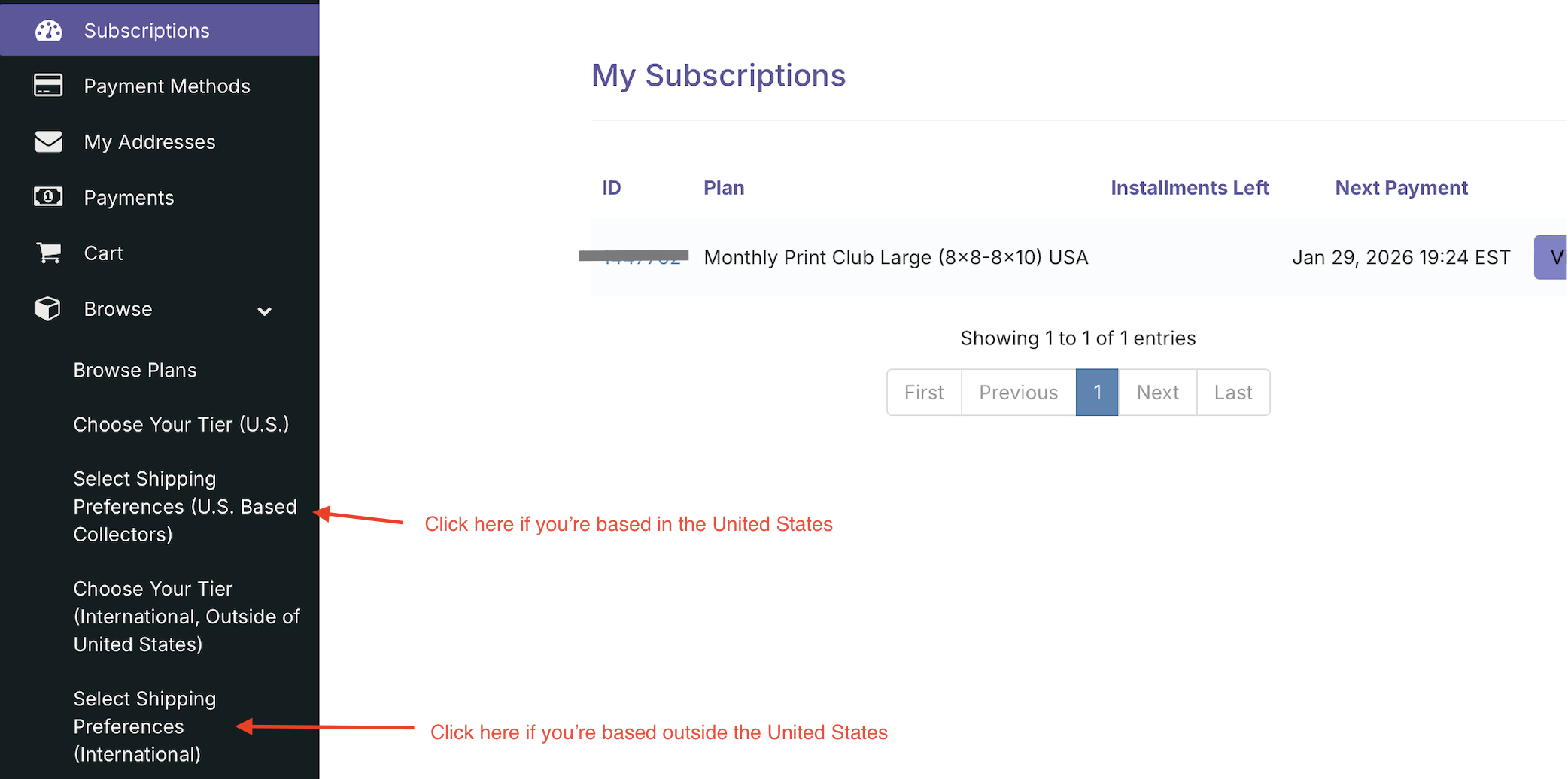Open Browse Plans in sidebar

[x=135, y=370]
